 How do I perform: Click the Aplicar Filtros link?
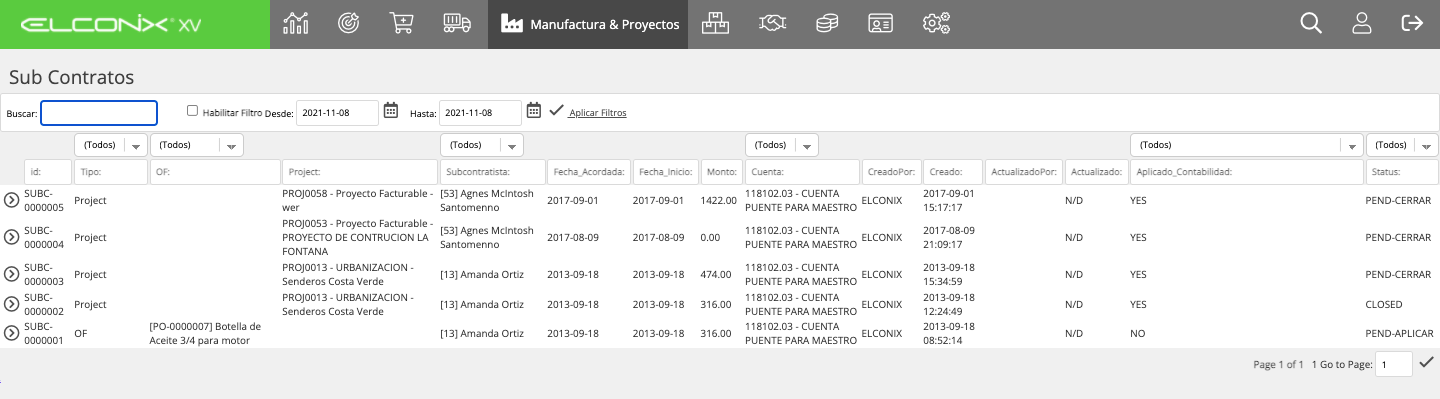coord(598,113)
